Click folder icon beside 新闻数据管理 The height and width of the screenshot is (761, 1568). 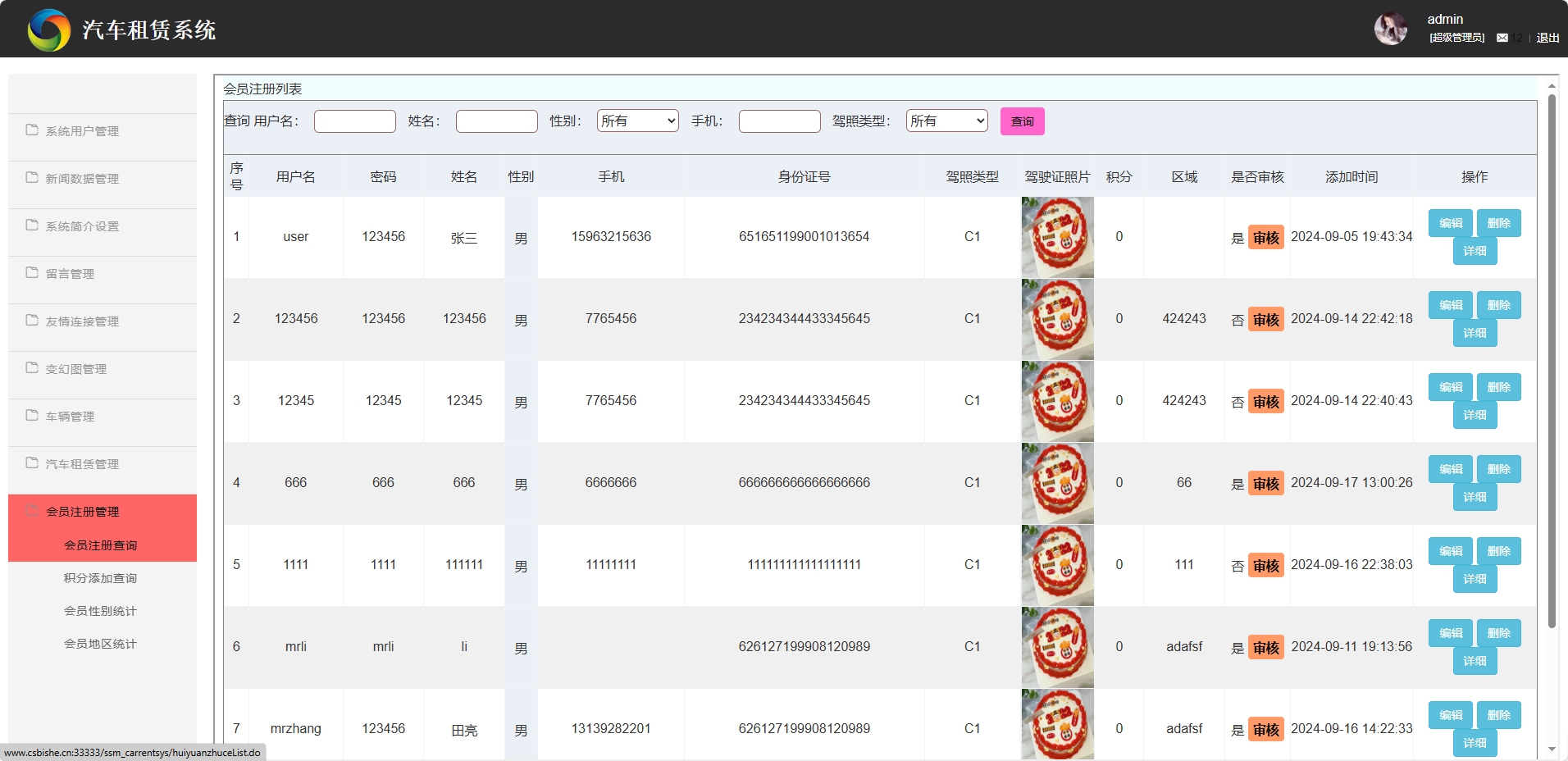[x=32, y=178]
